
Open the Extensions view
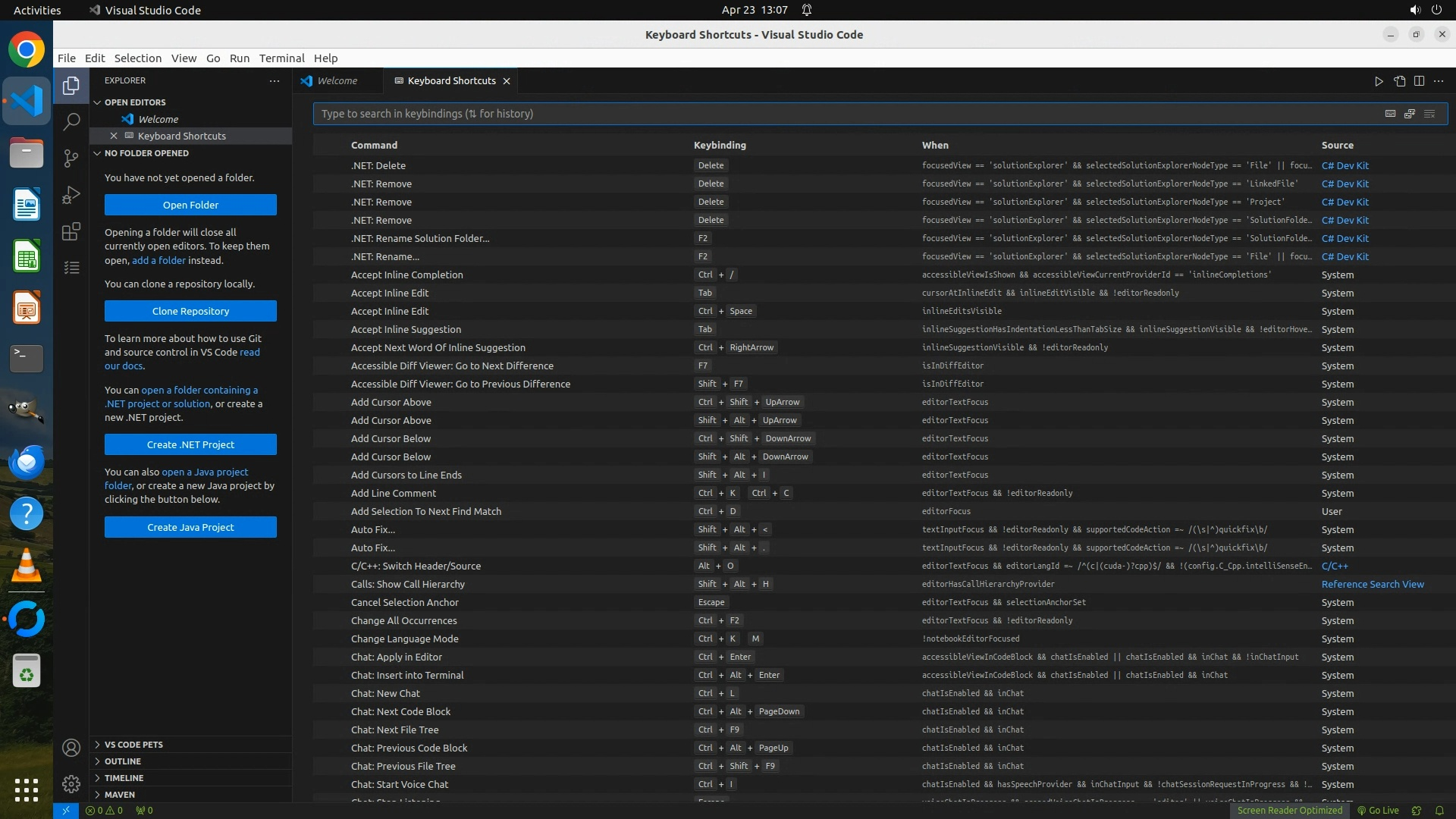tap(71, 231)
